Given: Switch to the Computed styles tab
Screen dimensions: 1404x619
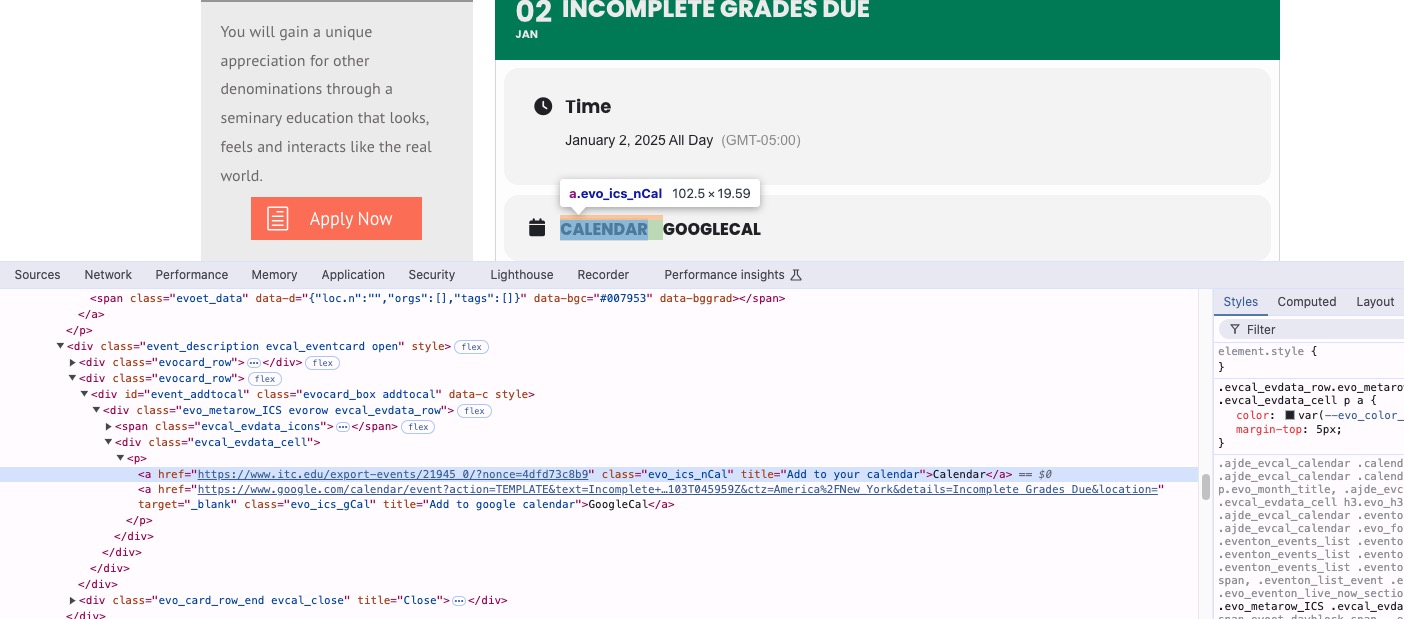Looking at the screenshot, I should tap(1306, 302).
